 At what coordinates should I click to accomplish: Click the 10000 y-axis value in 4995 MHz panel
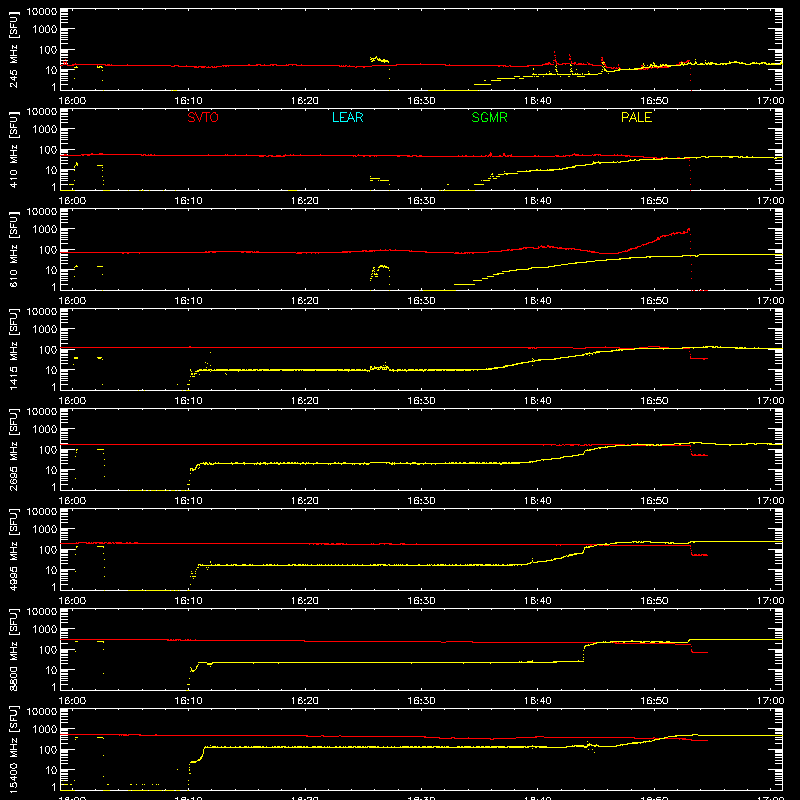(42, 512)
